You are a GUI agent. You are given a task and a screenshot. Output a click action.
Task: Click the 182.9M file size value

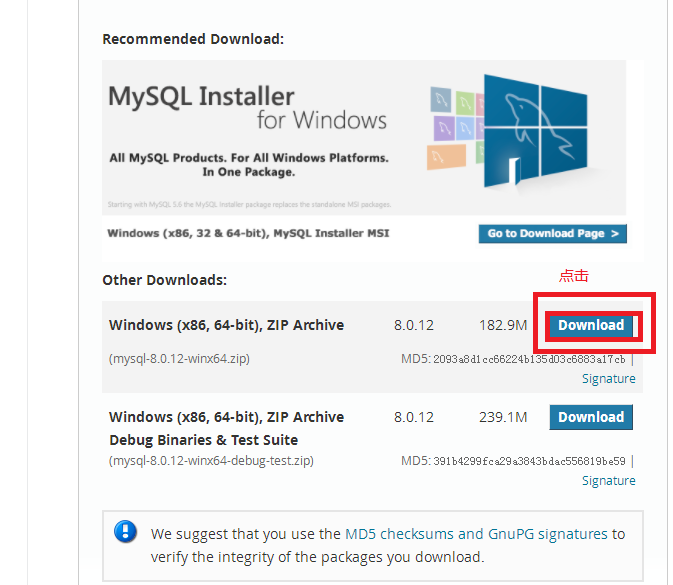tap(503, 325)
